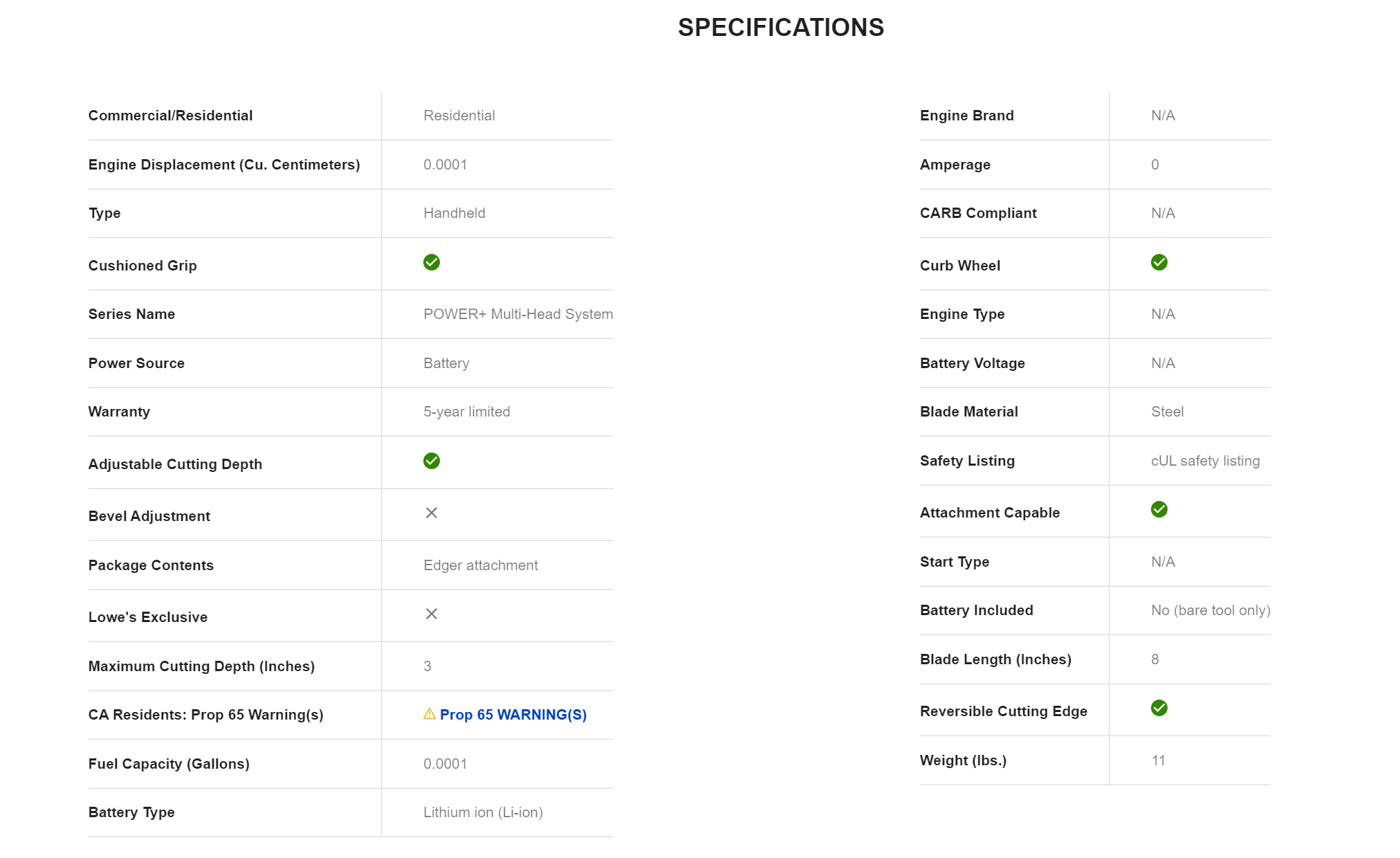Click the Bevel Adjustment X icon
The image size is (1400, 858).
pos(432,513)
